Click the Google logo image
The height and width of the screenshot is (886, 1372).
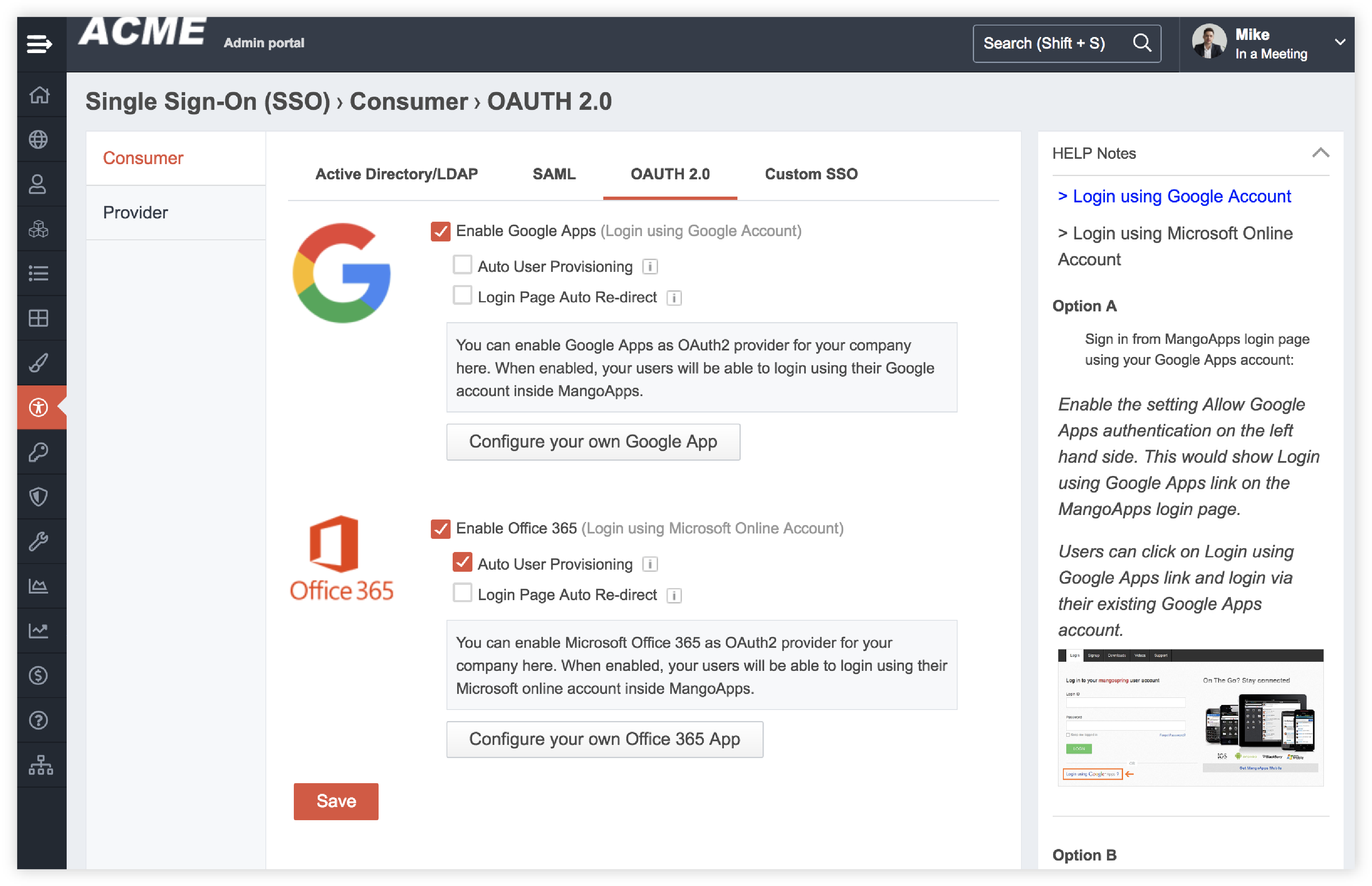click(342, 273)
